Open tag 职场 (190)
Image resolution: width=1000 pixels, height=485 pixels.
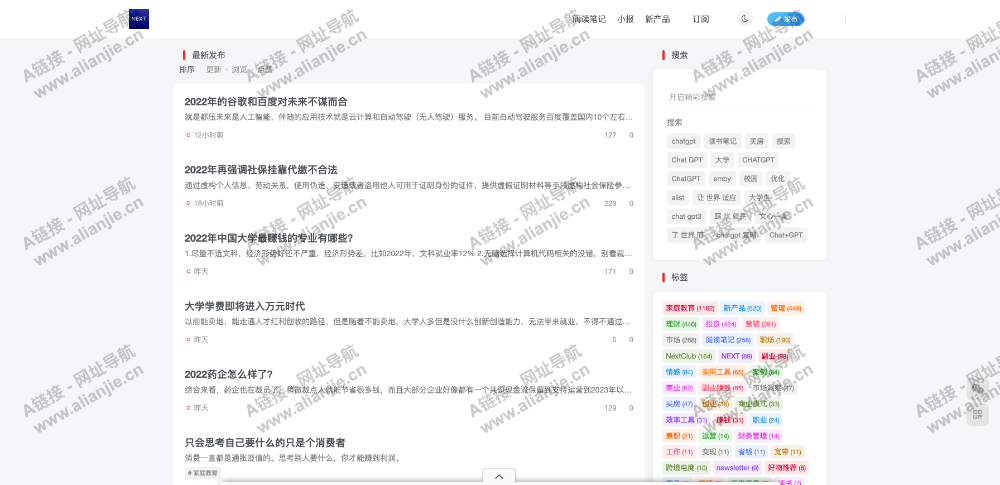pyautogui.click(x=776, y=340)
